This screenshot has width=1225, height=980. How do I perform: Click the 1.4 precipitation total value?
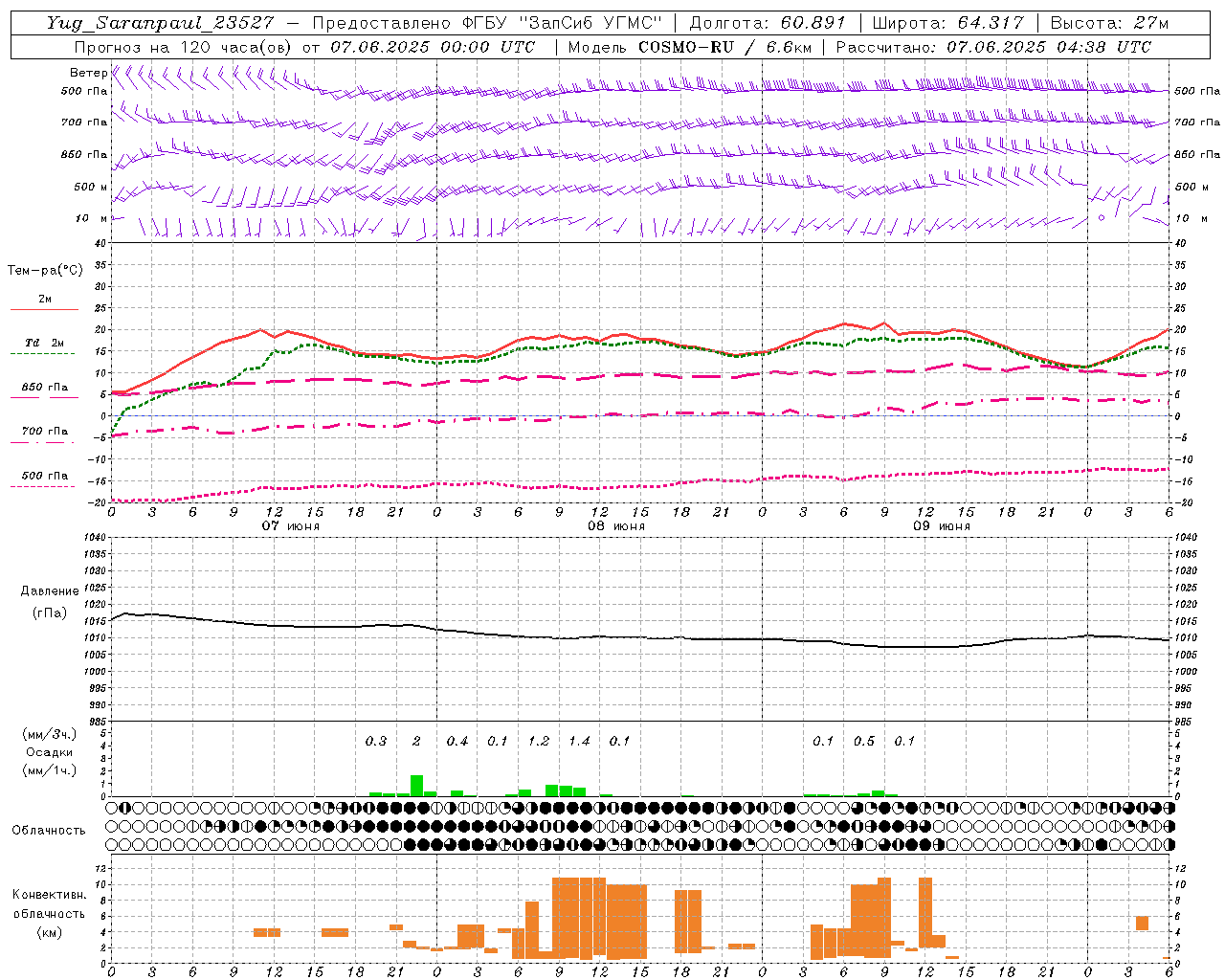pos(579,741)
